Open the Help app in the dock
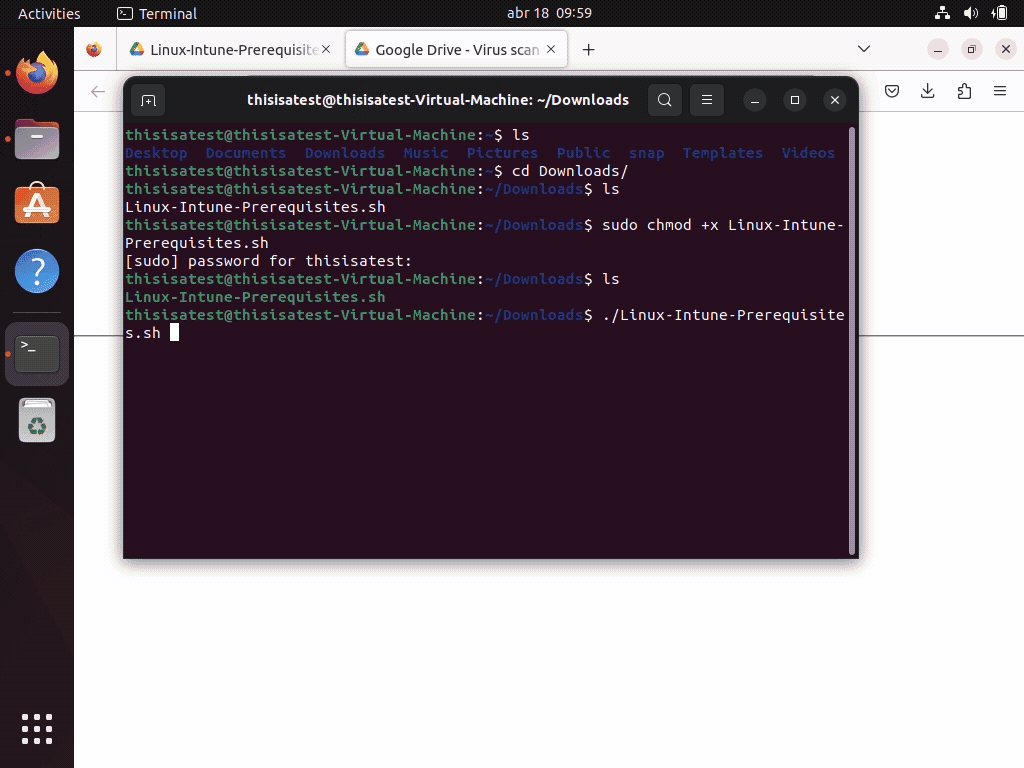This screenshot has width=1024, height=768. coord(36,270)
